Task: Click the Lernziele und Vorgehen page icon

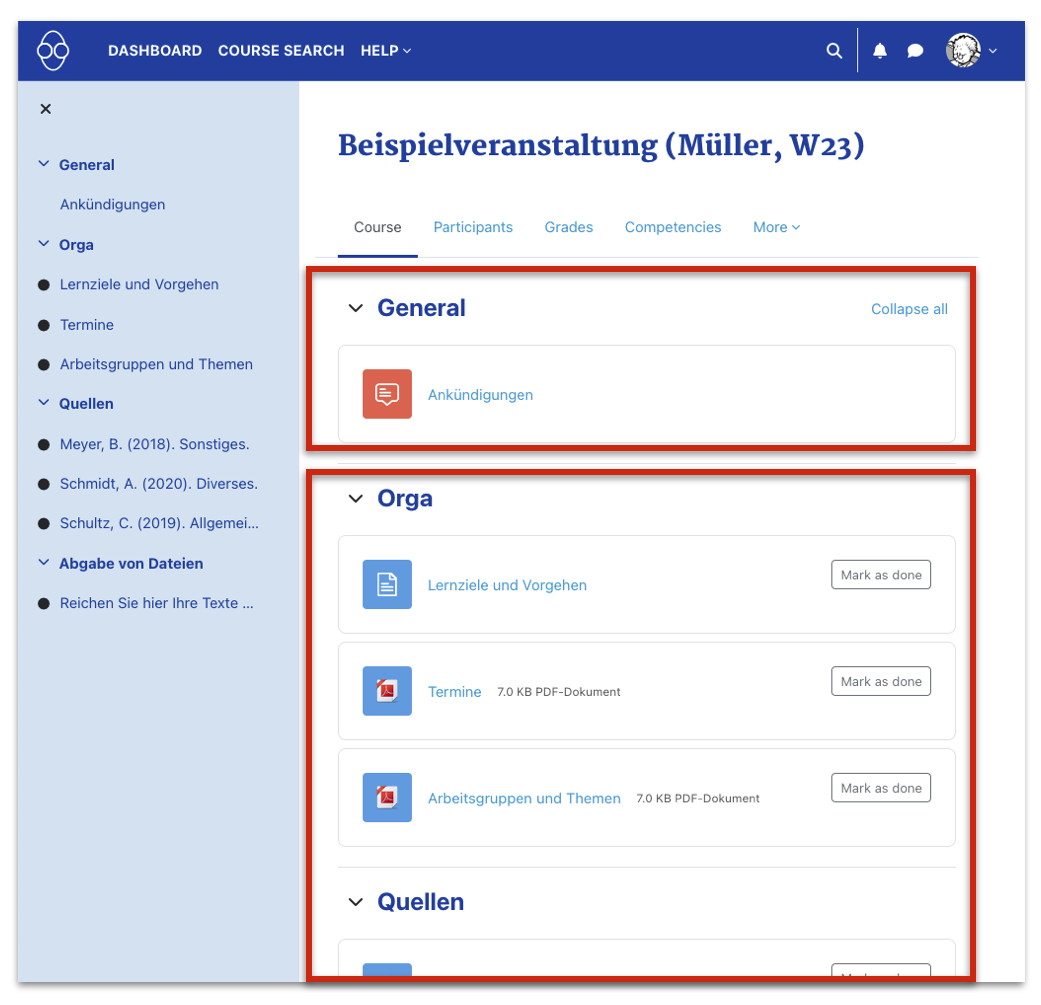Action: coord(387,585)
